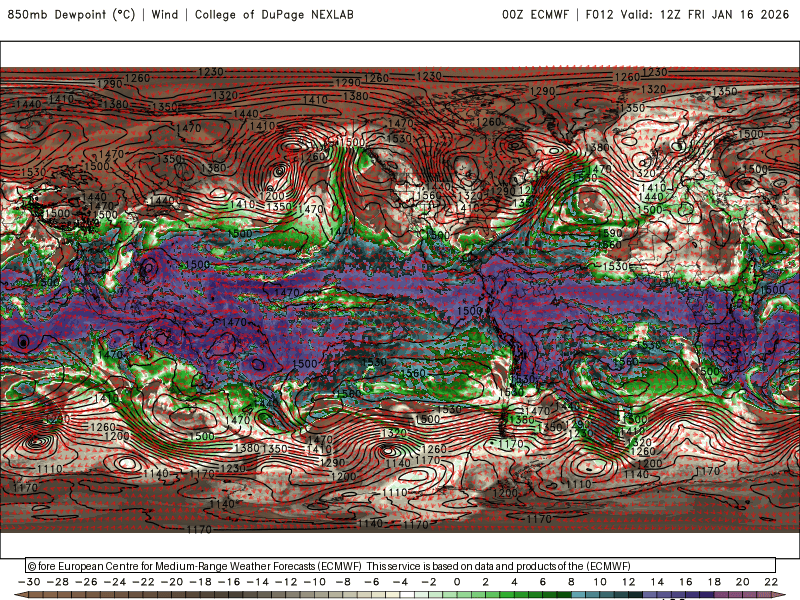
Task: Click the -2 value on the color scale
Action: pos(429,582)
